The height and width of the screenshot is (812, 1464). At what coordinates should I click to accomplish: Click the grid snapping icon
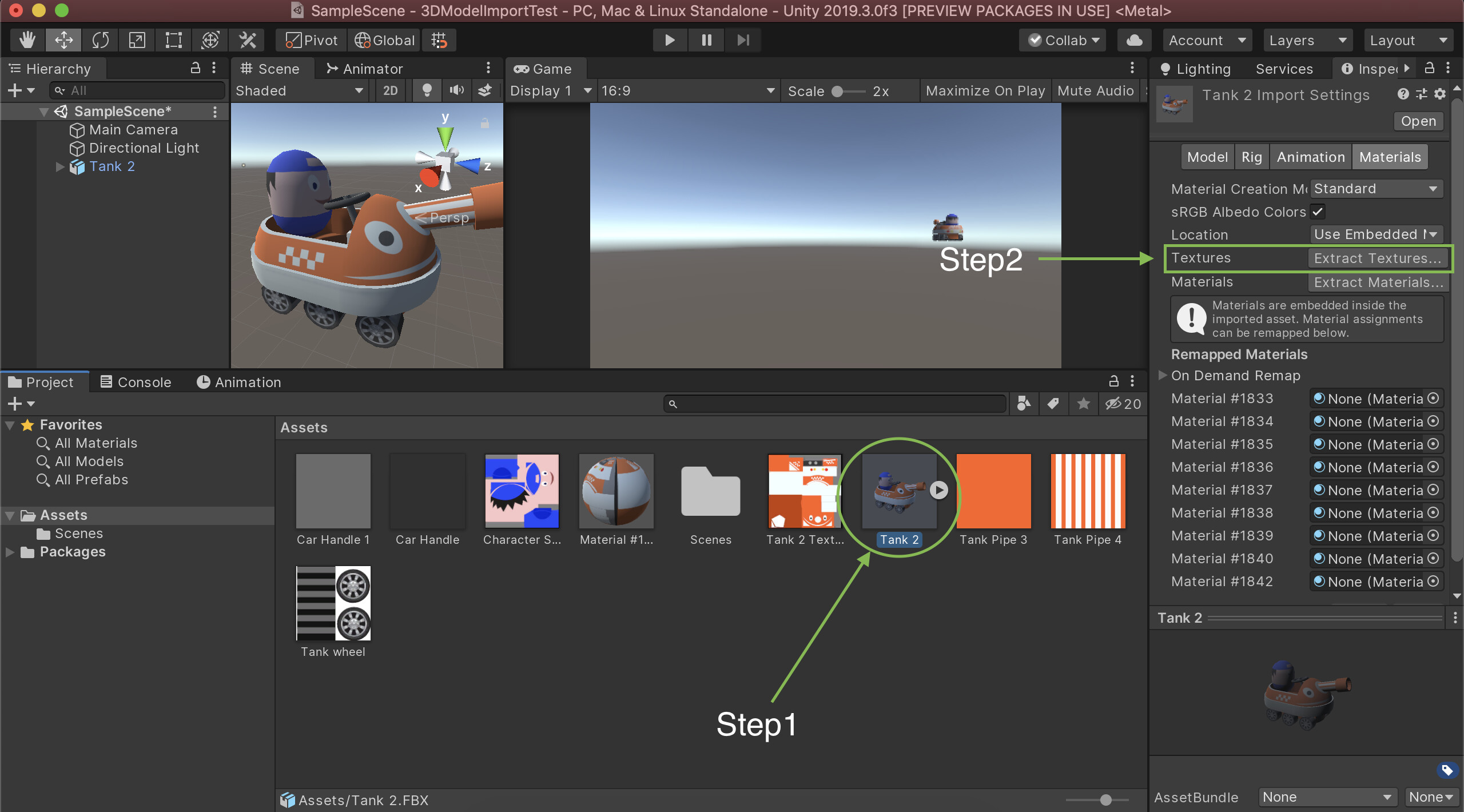coord(439,40)
